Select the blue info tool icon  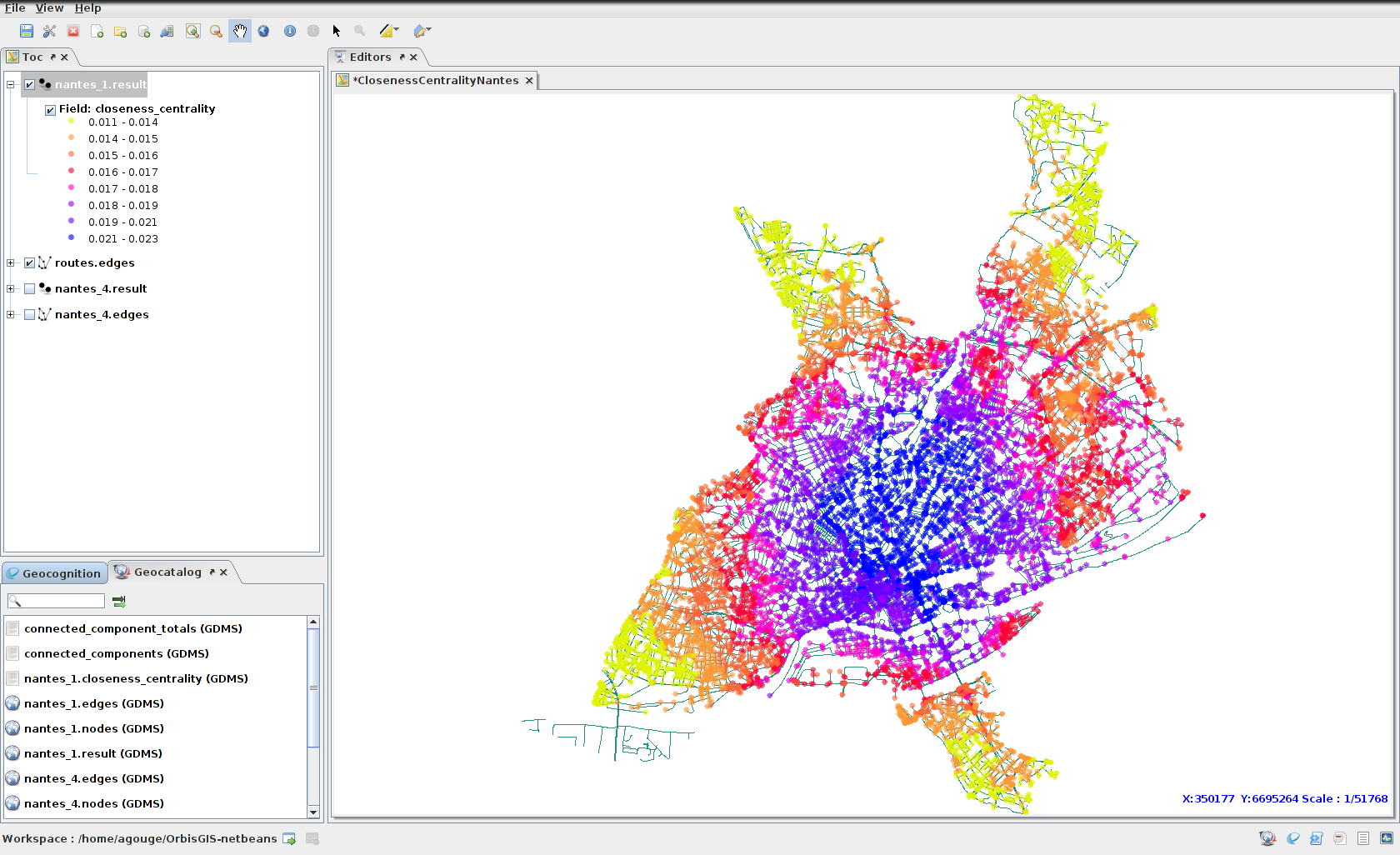(290, 31)
